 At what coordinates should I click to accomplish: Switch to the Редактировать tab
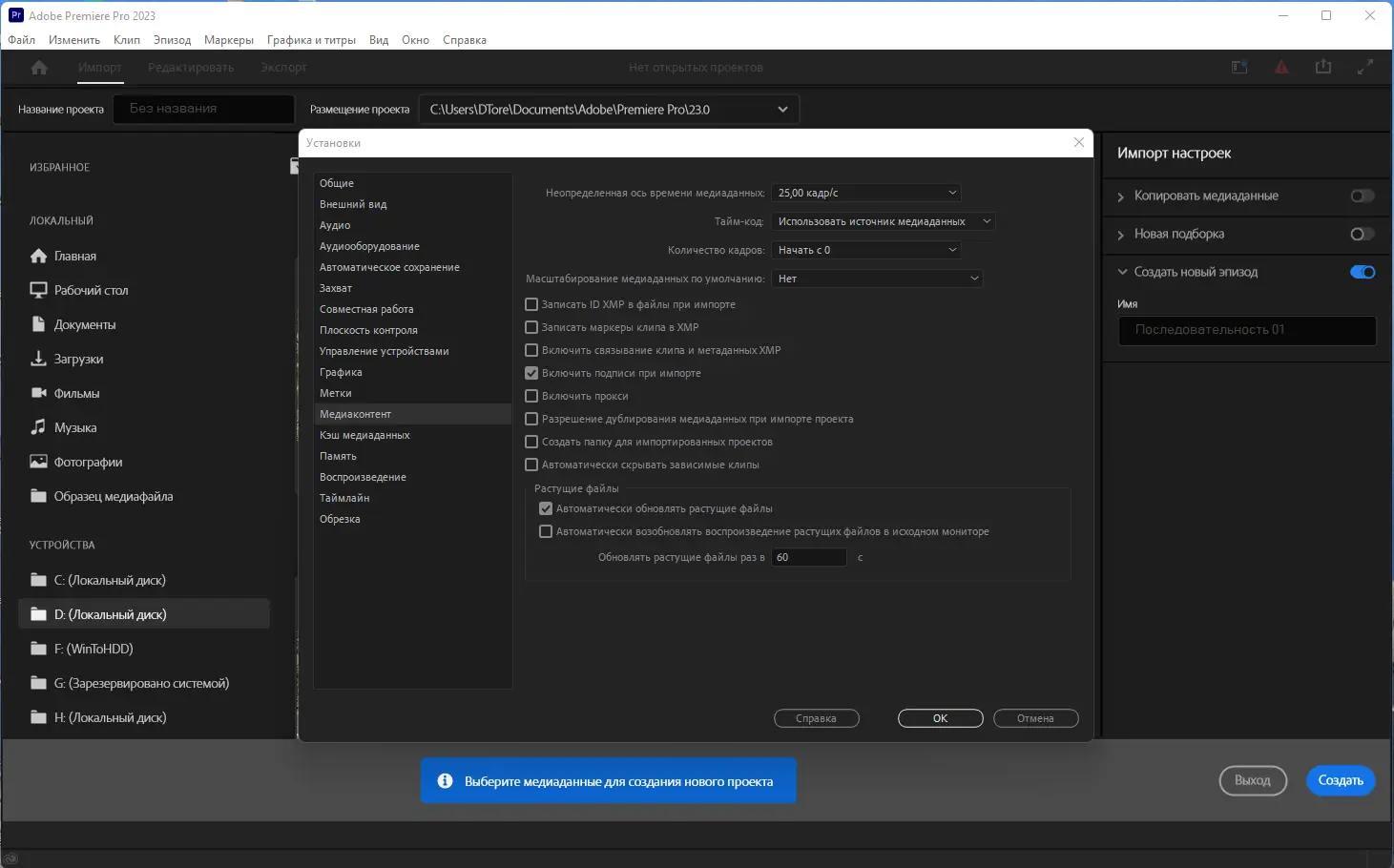coord(191,68)
